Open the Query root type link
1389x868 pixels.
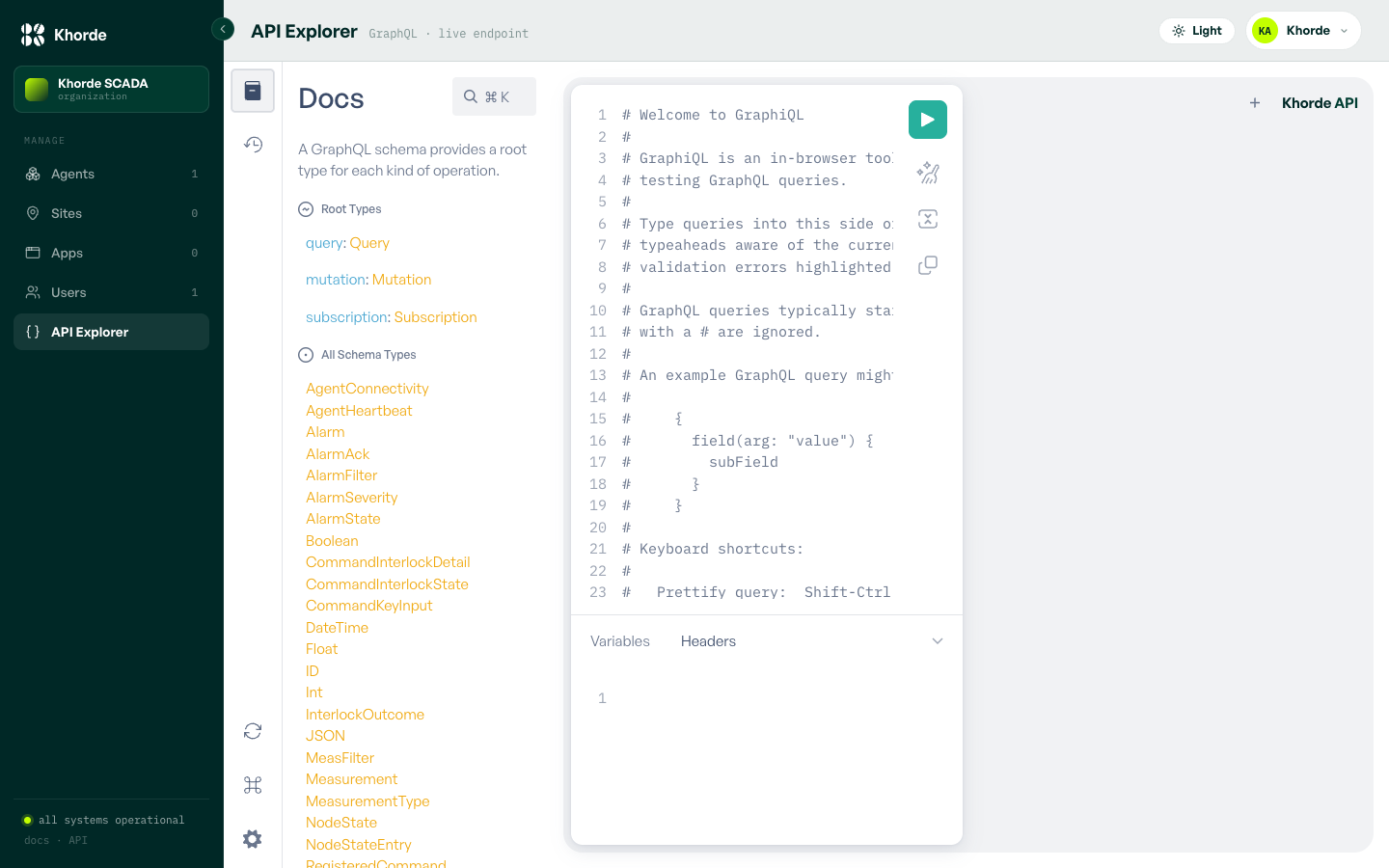click(x=369, y=243)
